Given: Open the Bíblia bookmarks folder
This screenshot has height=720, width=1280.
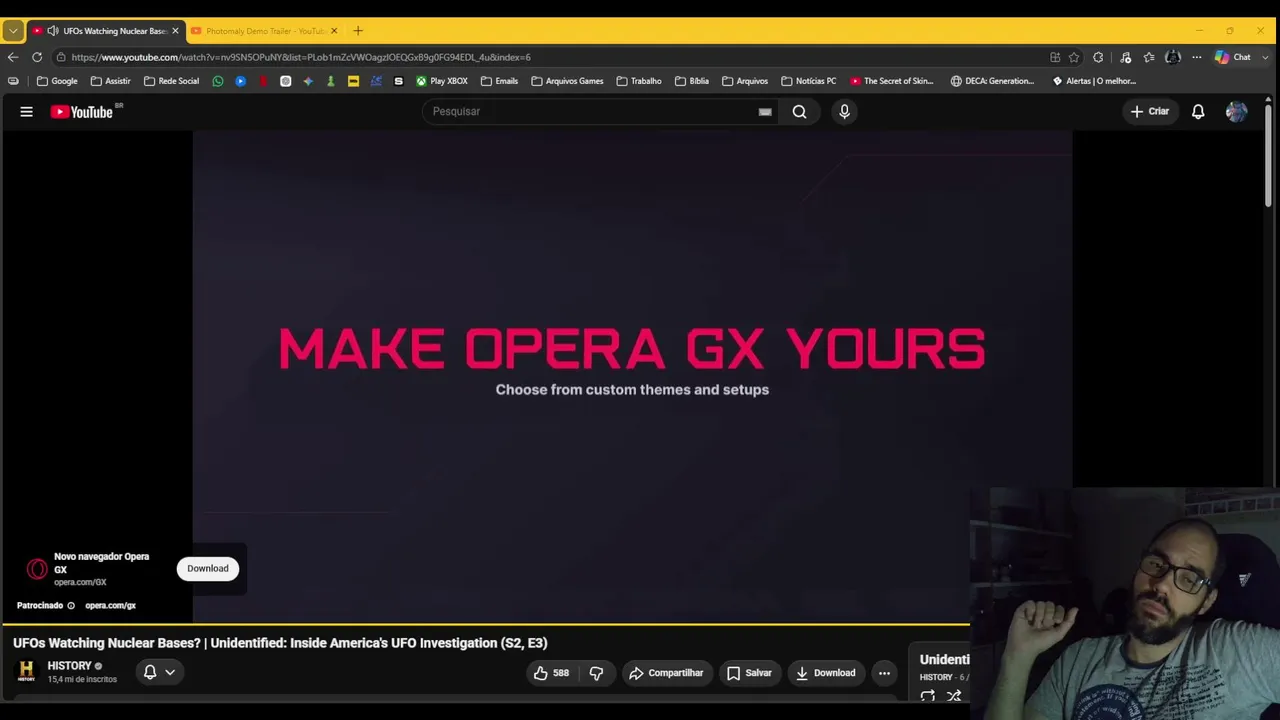Looking at the screenshot, I should coord(692,81).
